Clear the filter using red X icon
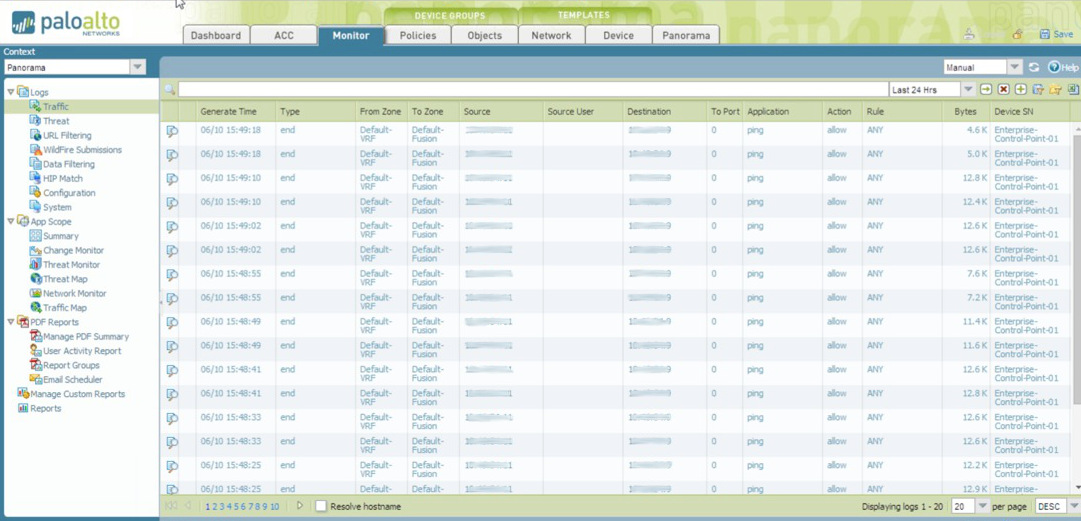The height and width of the screenshot is (521, 1081). click(x=1003, y=90)
